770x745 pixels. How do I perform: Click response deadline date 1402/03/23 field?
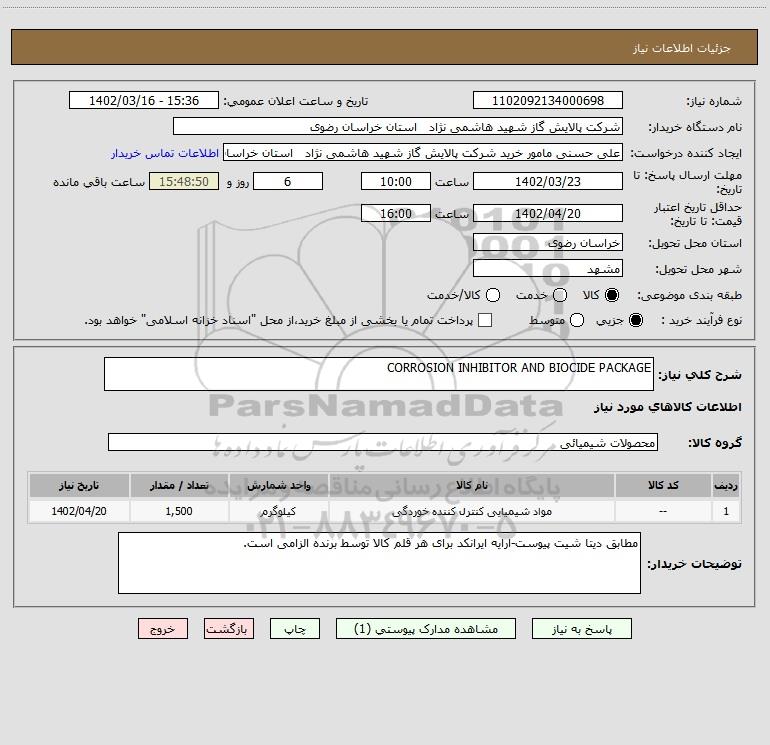pos(548,181)
